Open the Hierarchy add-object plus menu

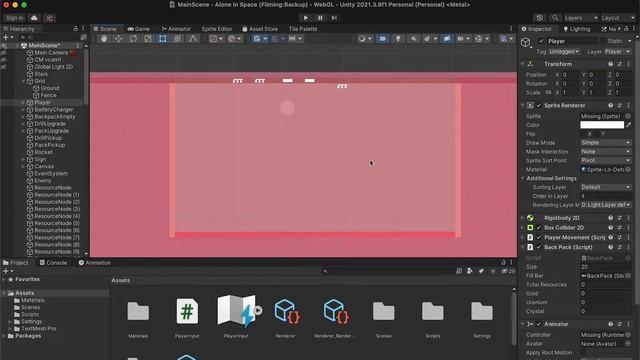tap(8, 38)
